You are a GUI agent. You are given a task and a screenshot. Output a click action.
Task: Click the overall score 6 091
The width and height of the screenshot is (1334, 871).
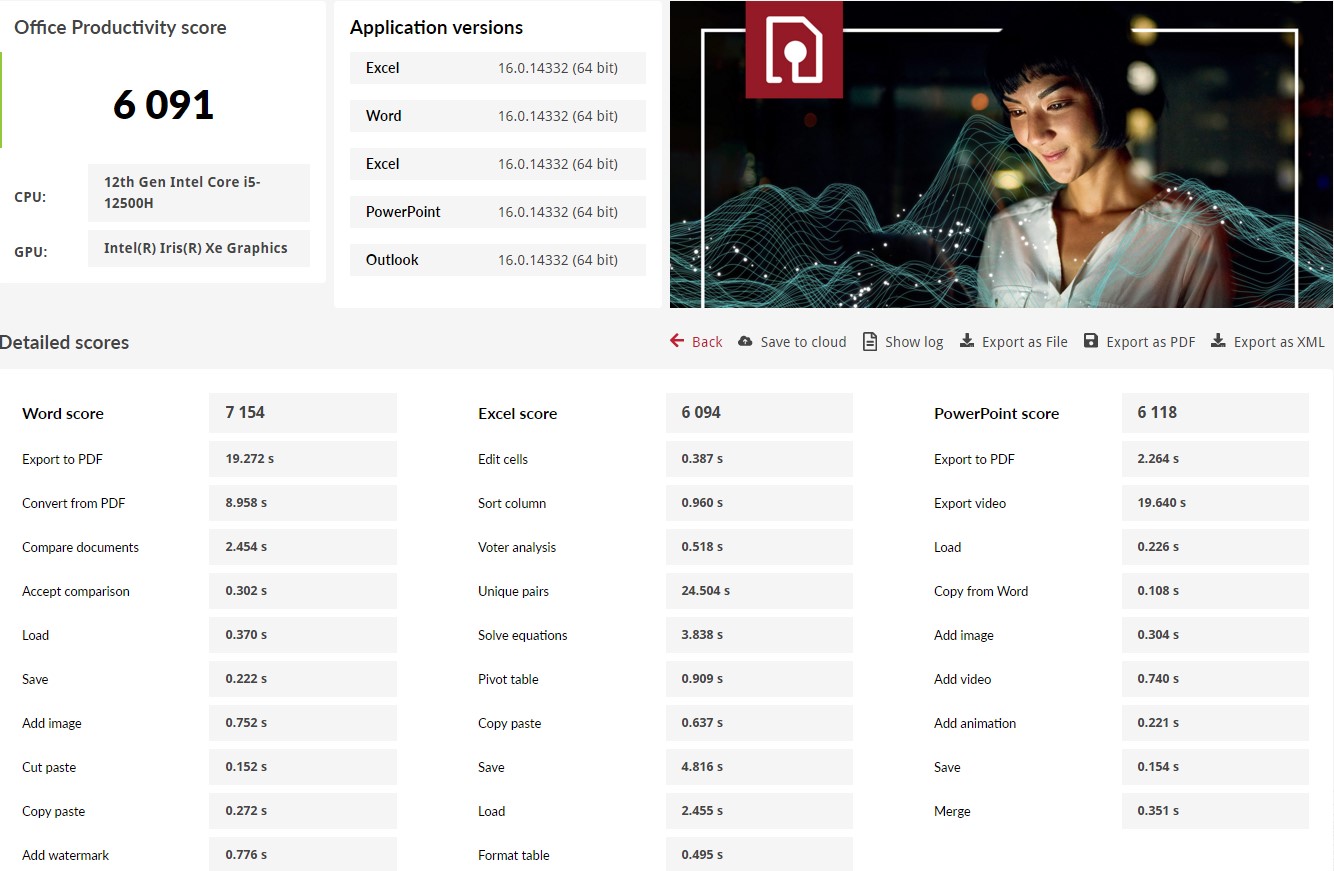[163, 105]
